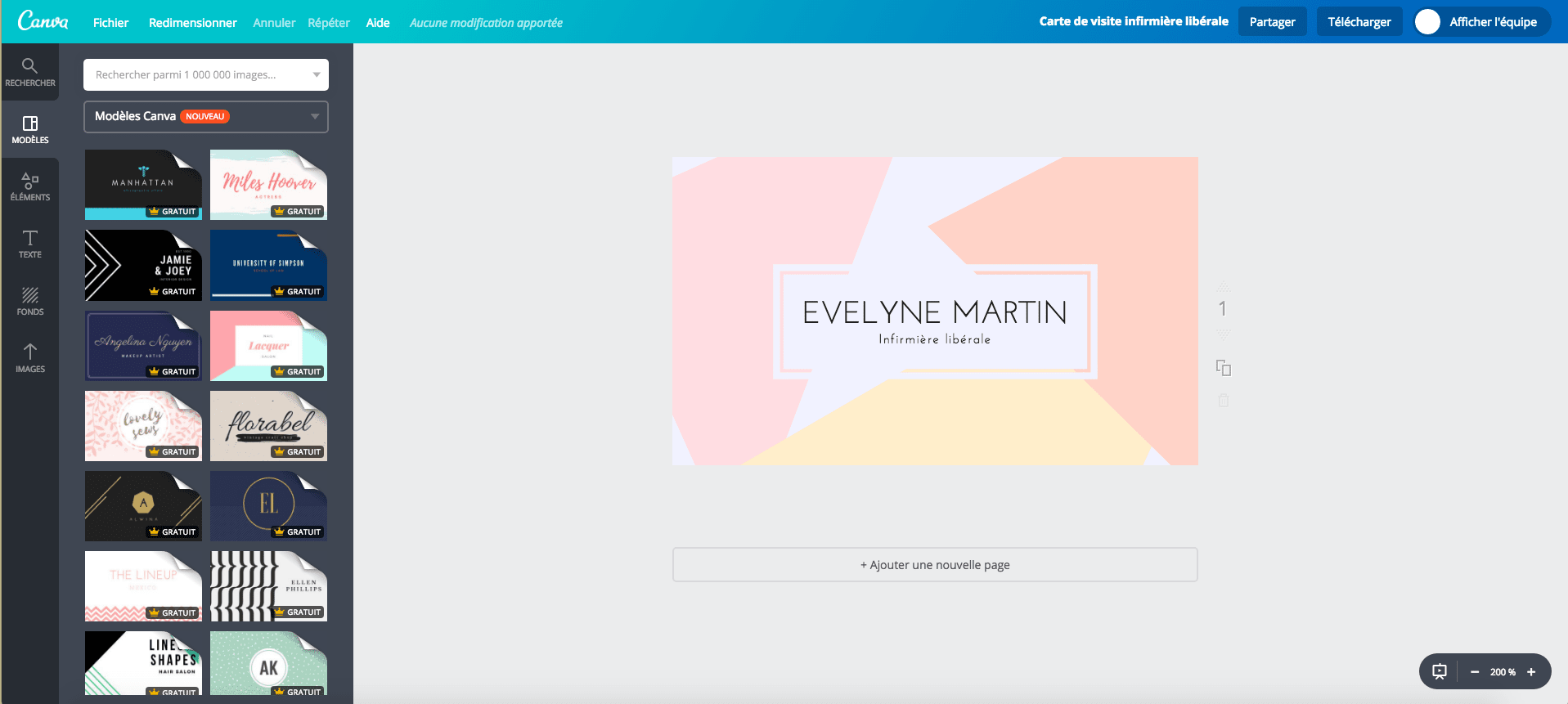Image resolution: width=1568 pixels, height=704 pixels.
Task: Add a new page to the design
Action: click(935, 565)
